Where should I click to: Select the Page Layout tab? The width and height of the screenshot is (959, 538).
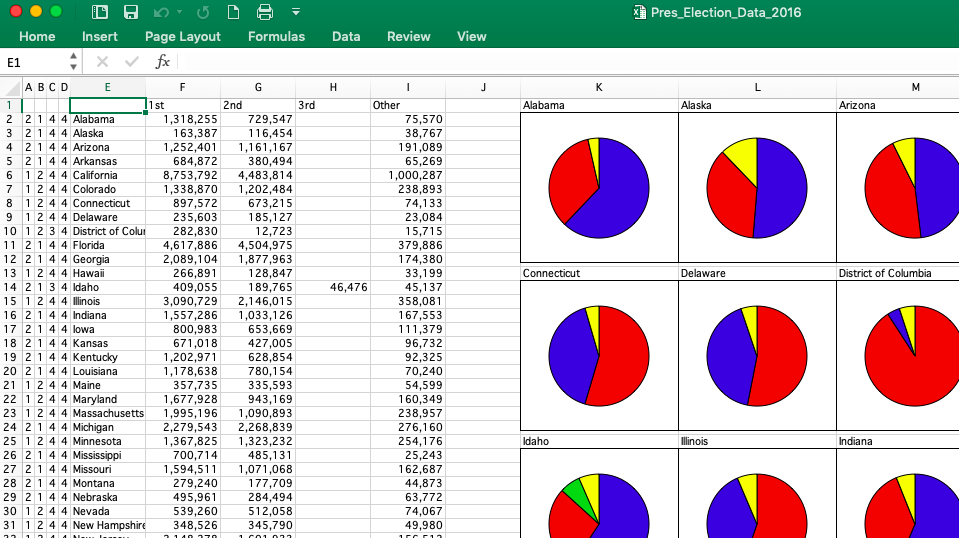[183, 37]
